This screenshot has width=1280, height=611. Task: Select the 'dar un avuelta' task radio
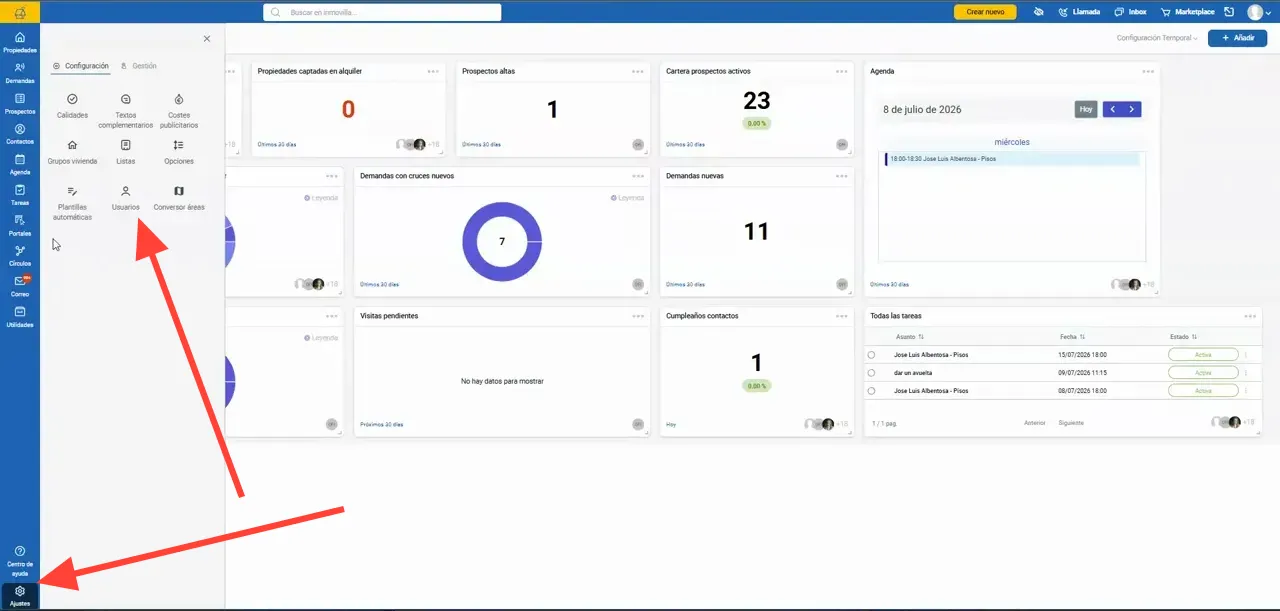tap(871, 373)
